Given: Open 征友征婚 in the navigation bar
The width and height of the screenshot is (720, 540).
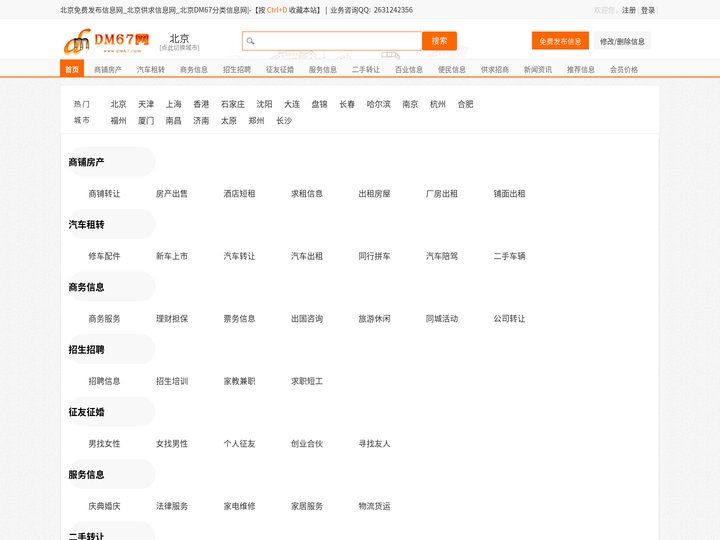Looking at the screenshot, I should [x=280, y=69].
